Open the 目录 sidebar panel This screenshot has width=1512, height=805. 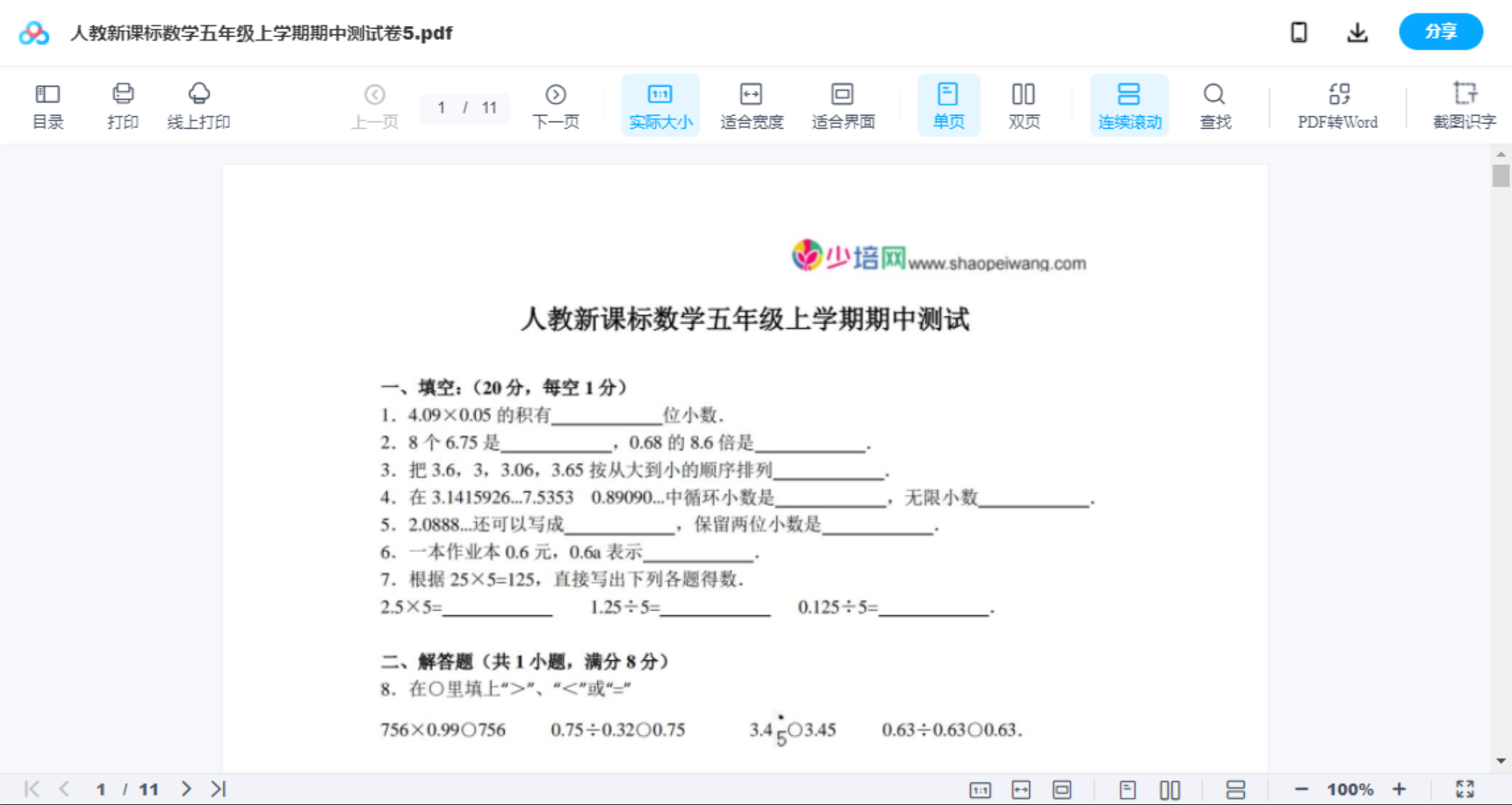pyautogui.click(x=47, y=105)
